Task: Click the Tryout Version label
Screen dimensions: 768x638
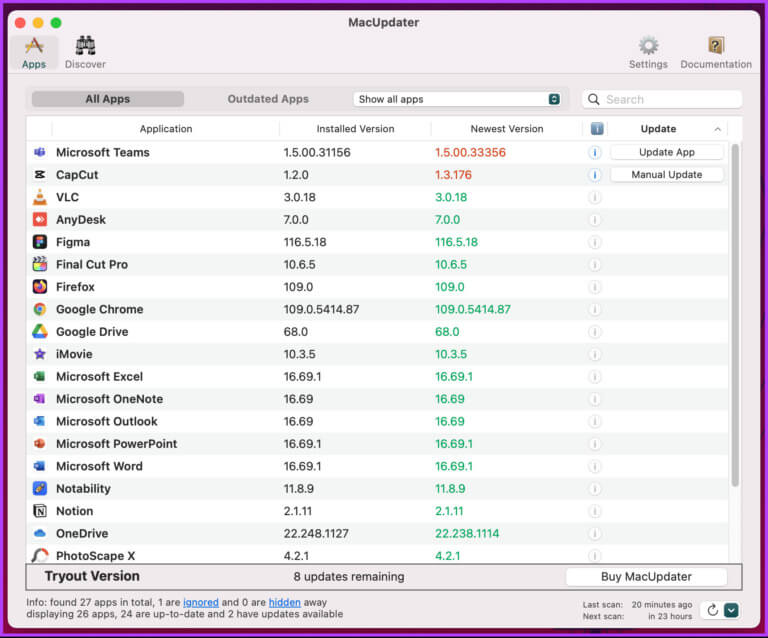Action: tap(92, 576)
